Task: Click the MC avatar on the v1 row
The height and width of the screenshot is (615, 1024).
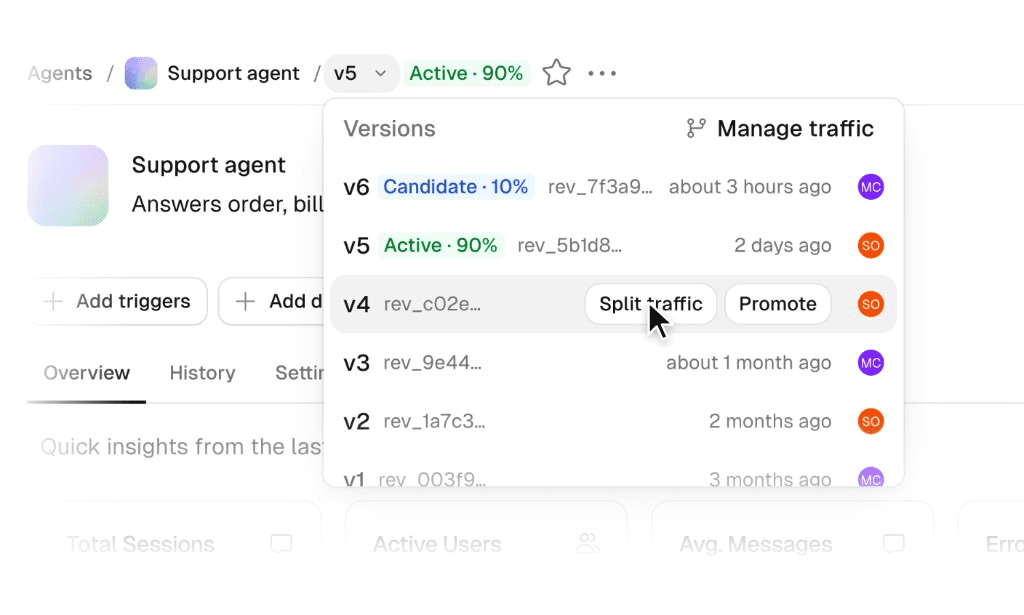Action: [x=871, y=477]
